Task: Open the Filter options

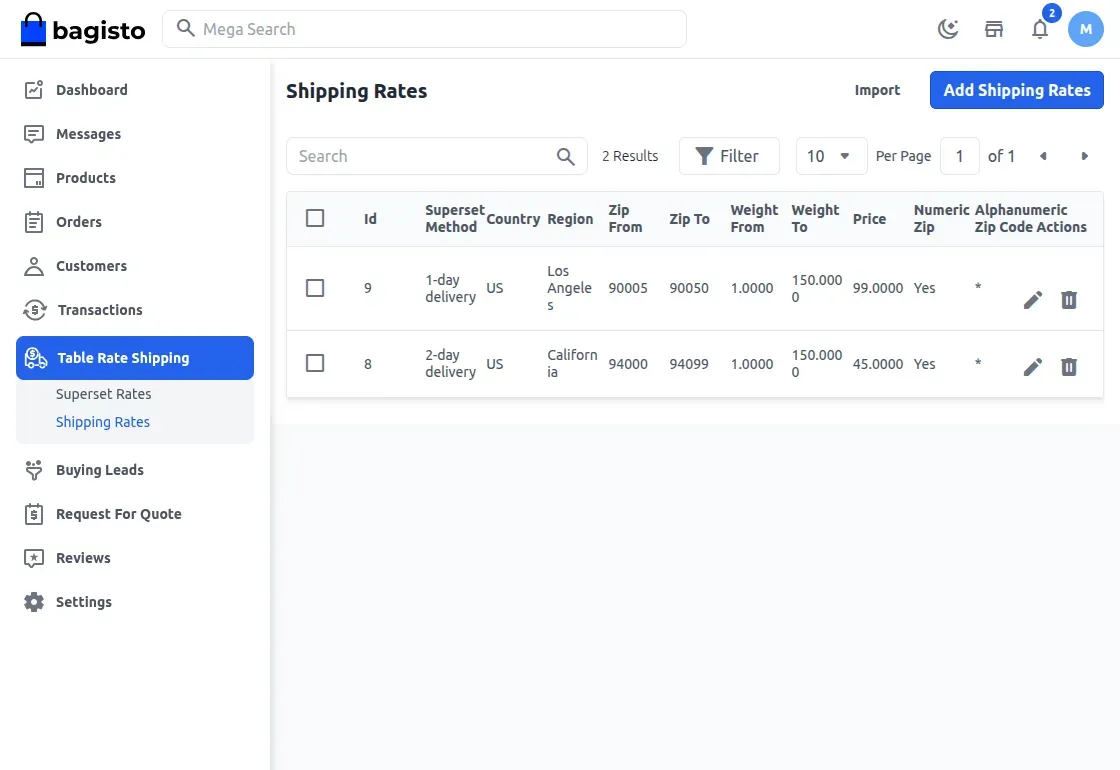Action: click(729, 156)
